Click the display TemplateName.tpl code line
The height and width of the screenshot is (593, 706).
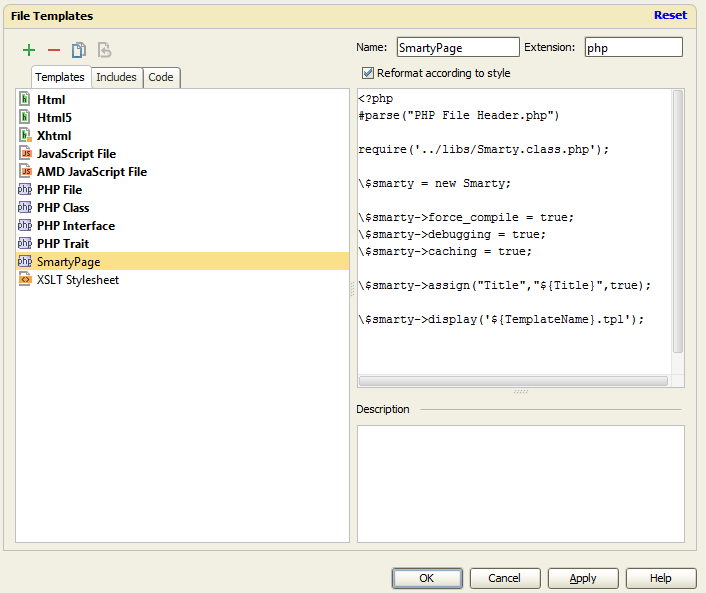click(502, 320)
